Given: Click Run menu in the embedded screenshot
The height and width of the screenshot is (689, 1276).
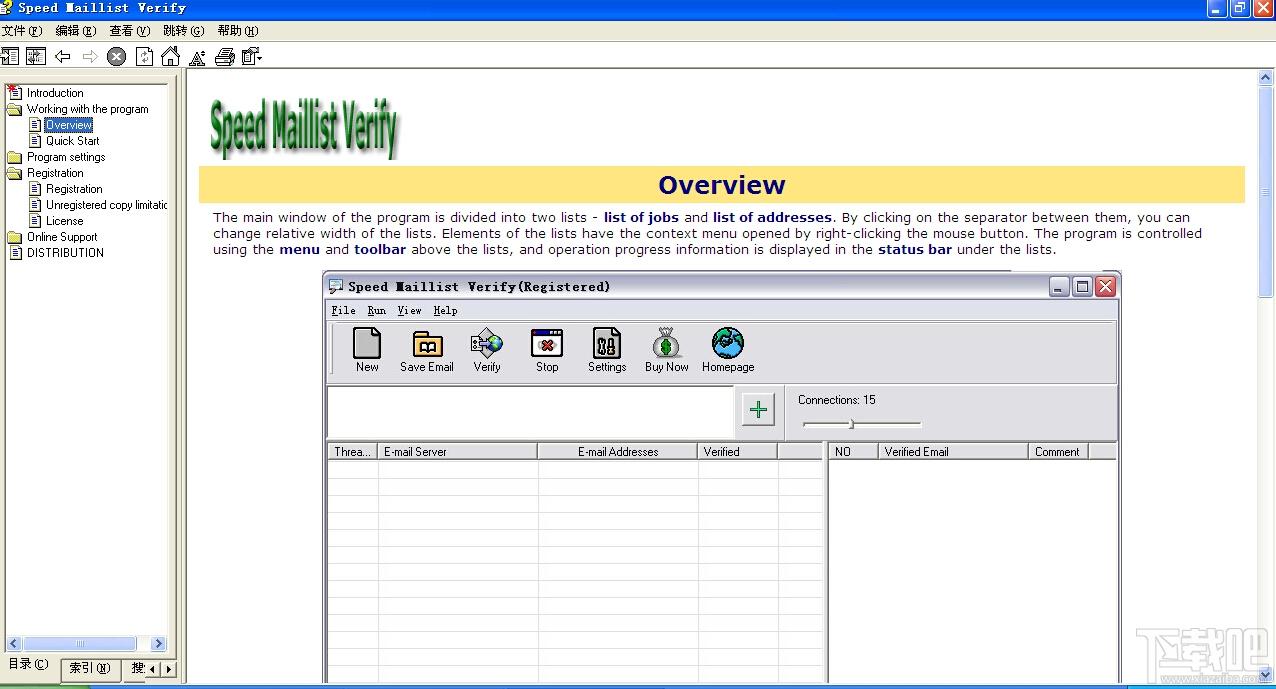Looking at the screenshot, I should (376, 310).
